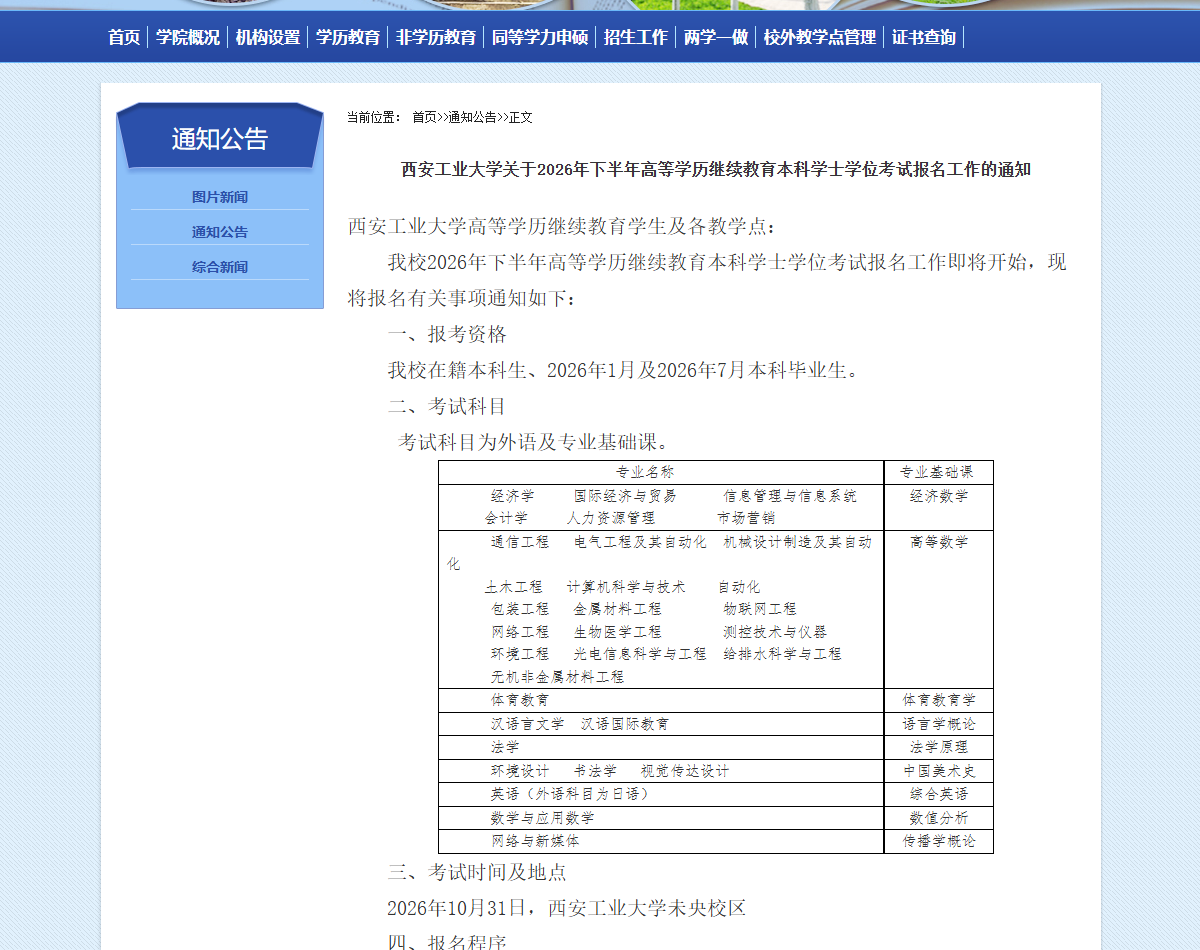The width and height of the screenshot is (1200, 950).
Task: Click the 体育教育学 table cell
Action: pos(938,700)
